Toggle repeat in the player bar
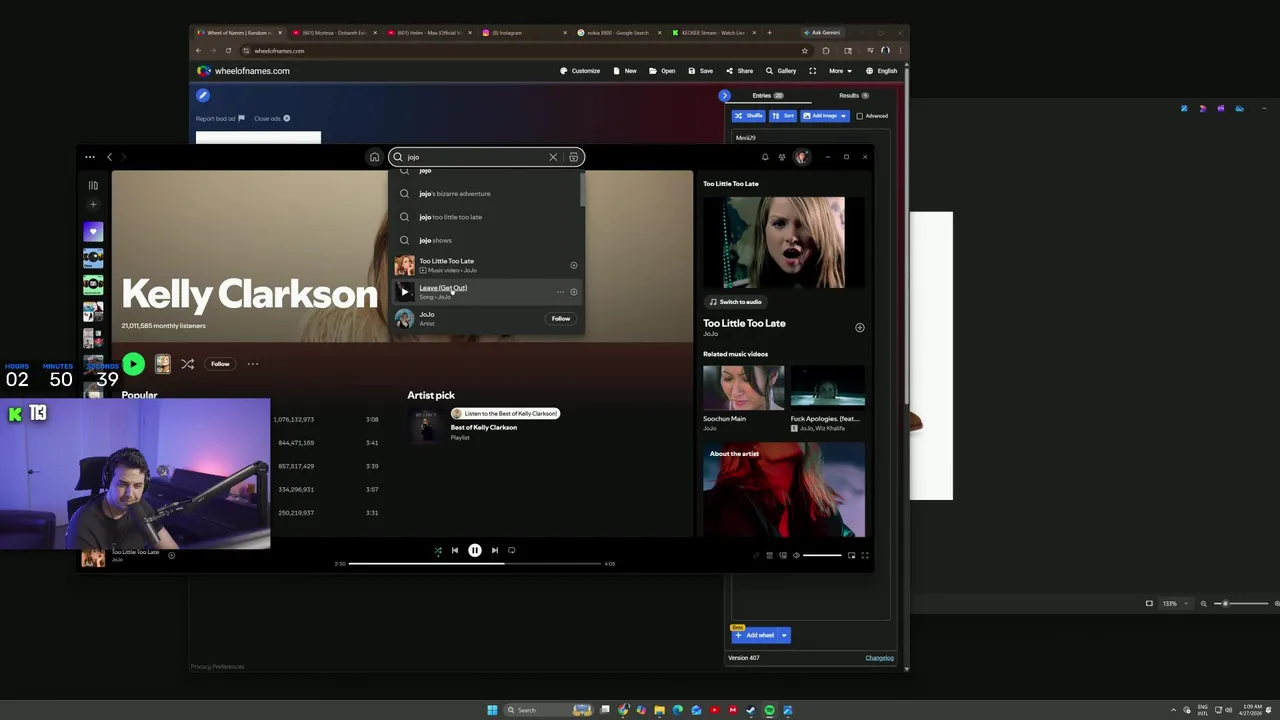This screenshot has width=1280, height=720. [512, 550]
